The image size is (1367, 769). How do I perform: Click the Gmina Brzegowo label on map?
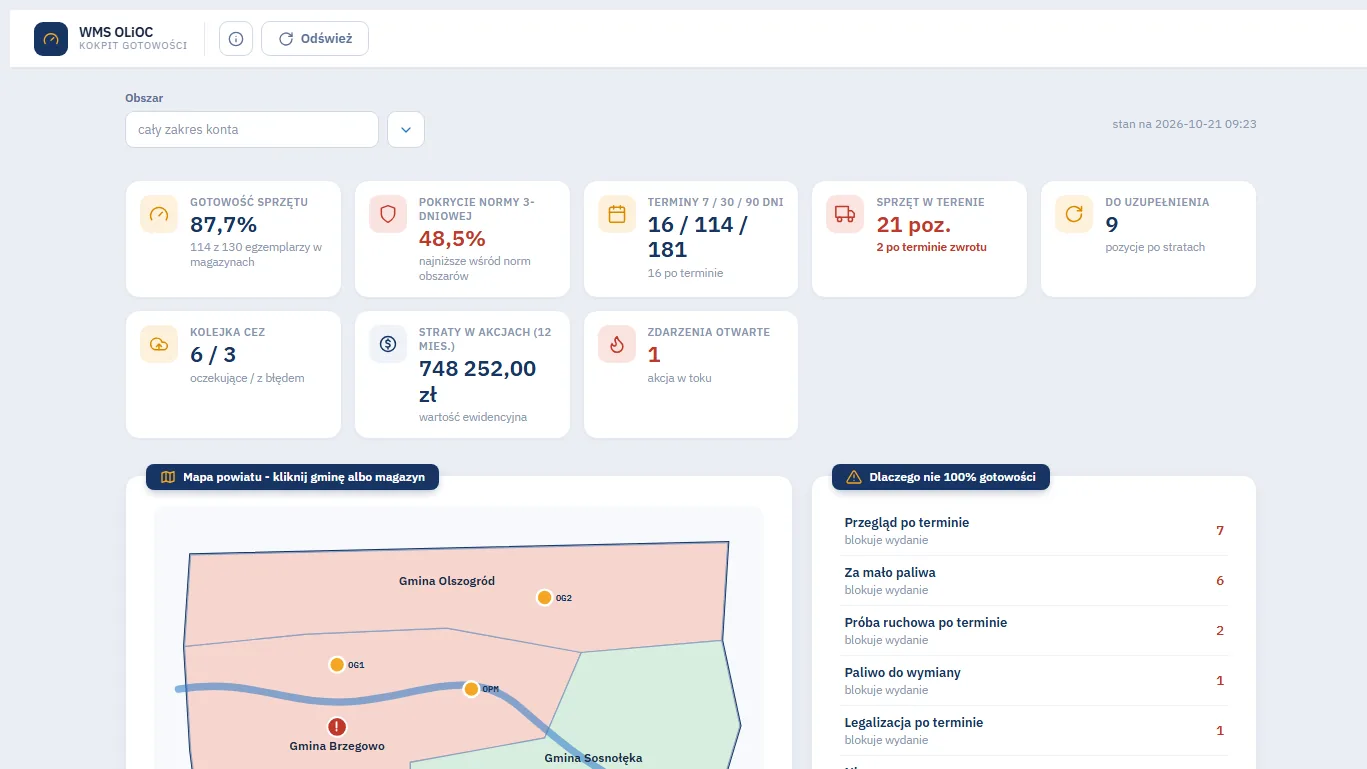337,746
